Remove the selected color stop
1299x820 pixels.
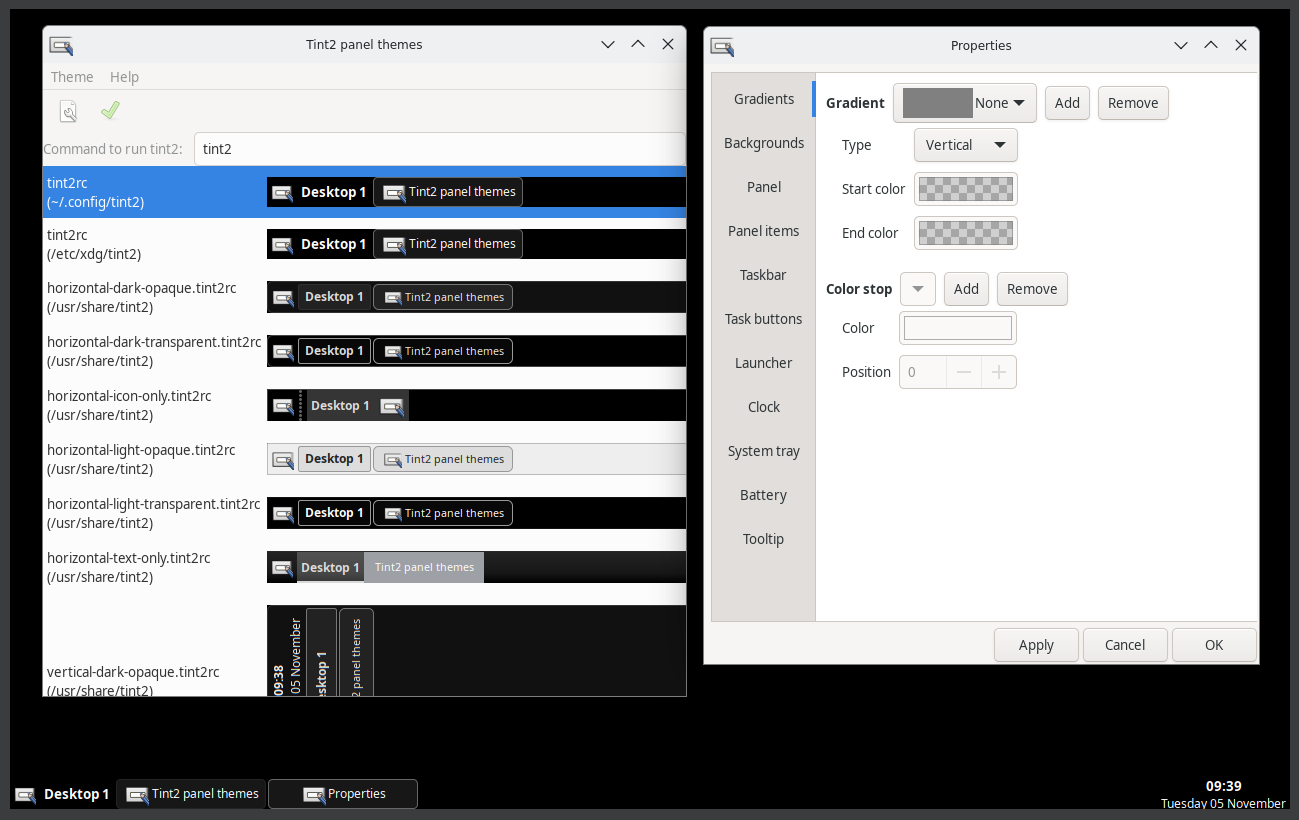1031,289
